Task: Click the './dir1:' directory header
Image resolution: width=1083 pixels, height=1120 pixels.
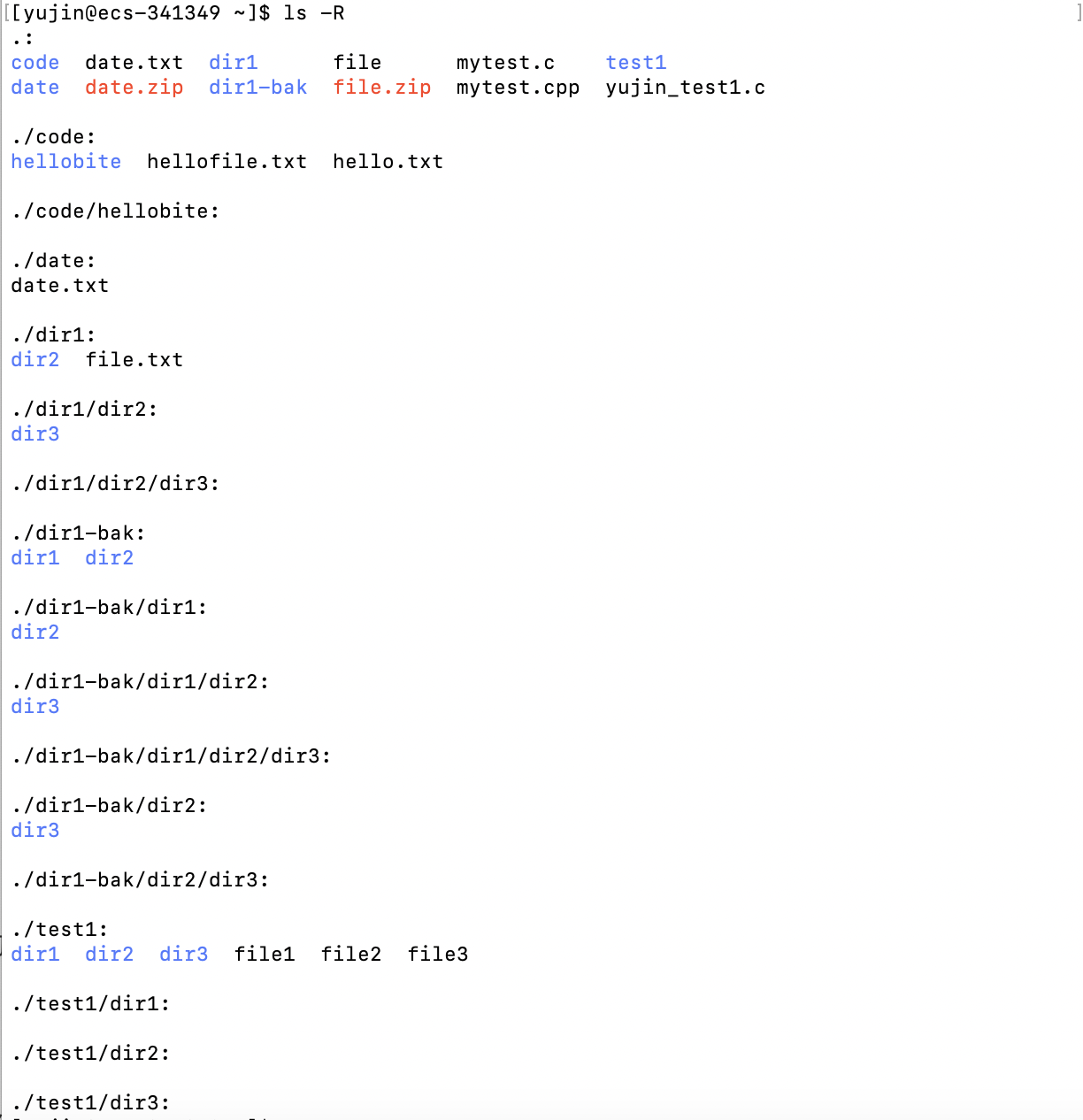Action: pyautogui.click(x=54, y=335)
